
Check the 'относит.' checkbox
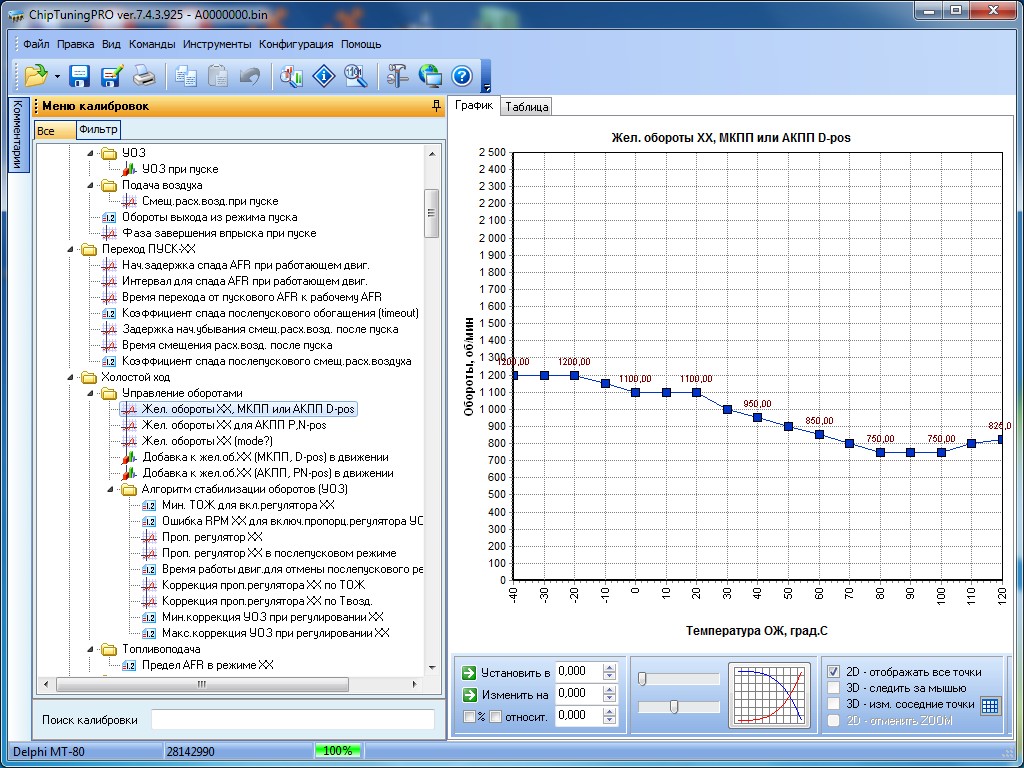495,716
